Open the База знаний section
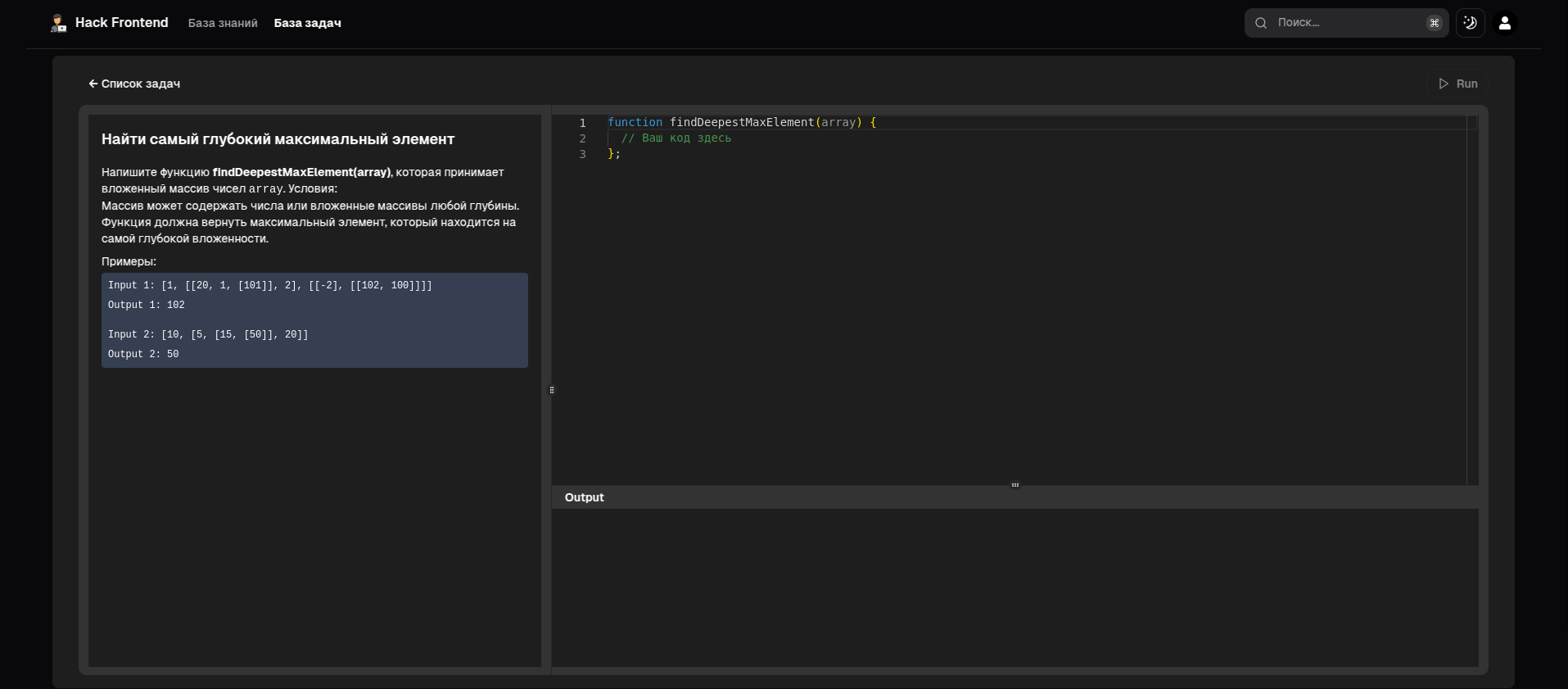This screenshot has width=1568, height=689. click(x=223, y=23)
